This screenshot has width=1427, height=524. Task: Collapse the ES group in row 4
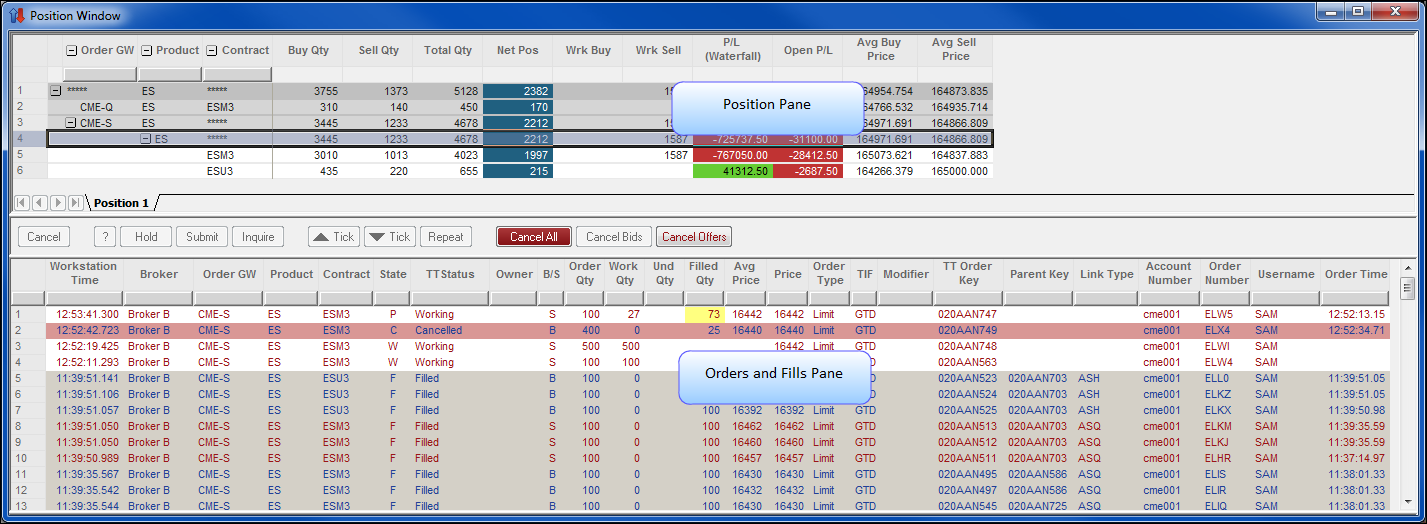pos(146,139)
